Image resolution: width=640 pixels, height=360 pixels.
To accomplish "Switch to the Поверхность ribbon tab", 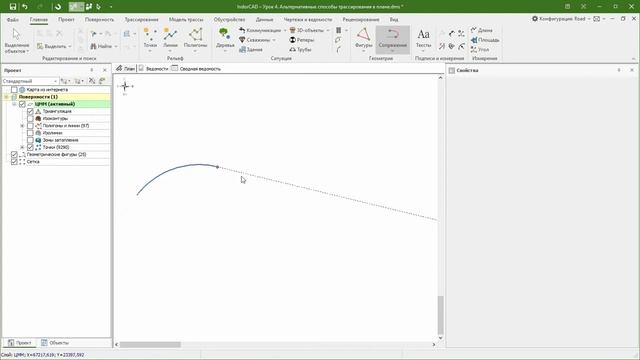I will tap(99, 20).
